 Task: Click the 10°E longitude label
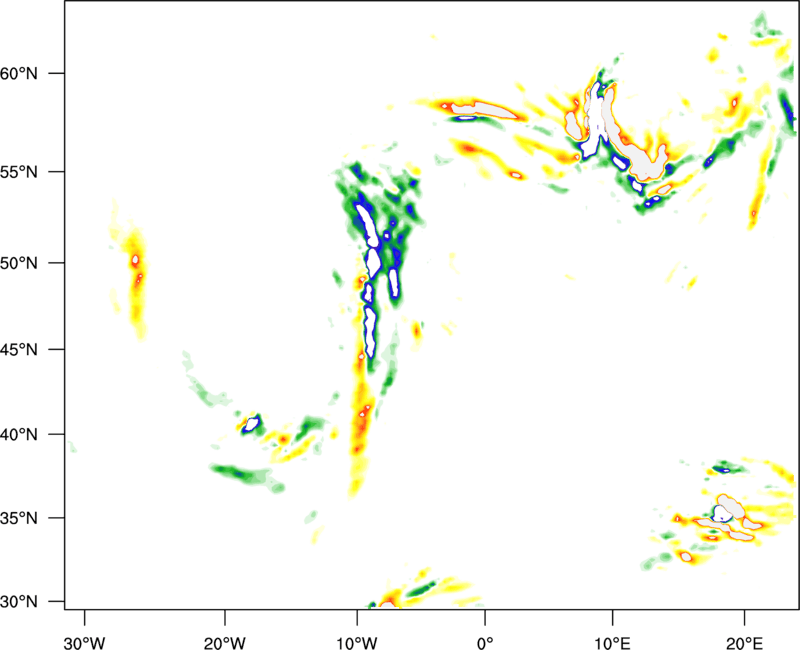tap(612, 643)
